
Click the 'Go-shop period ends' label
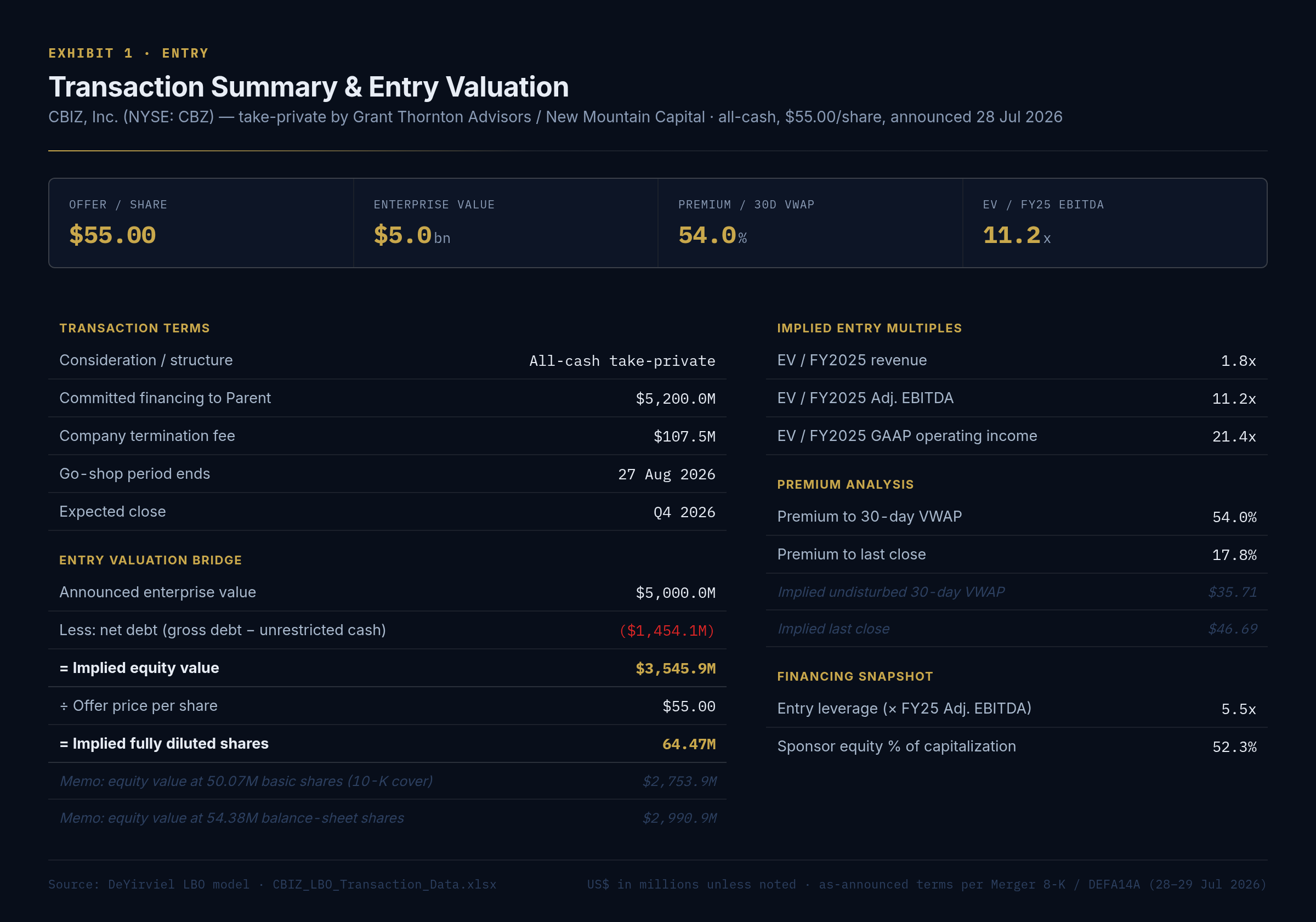135,473
